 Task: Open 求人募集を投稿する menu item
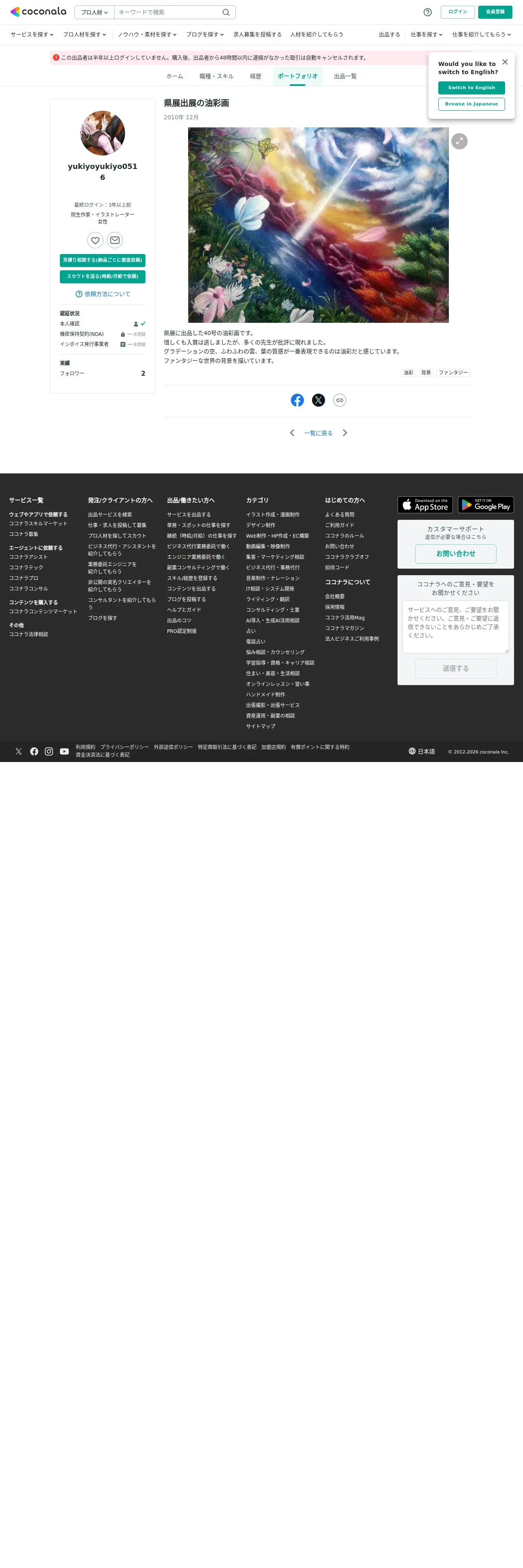pos(257,35)
